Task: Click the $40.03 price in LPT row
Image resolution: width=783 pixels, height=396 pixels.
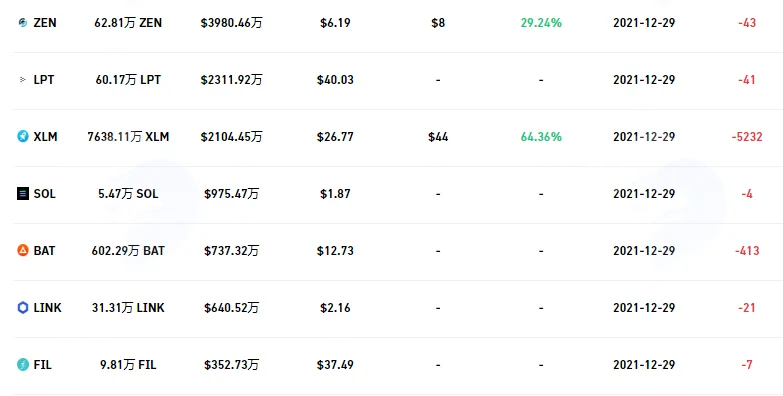Action: [x=335, y=80]
